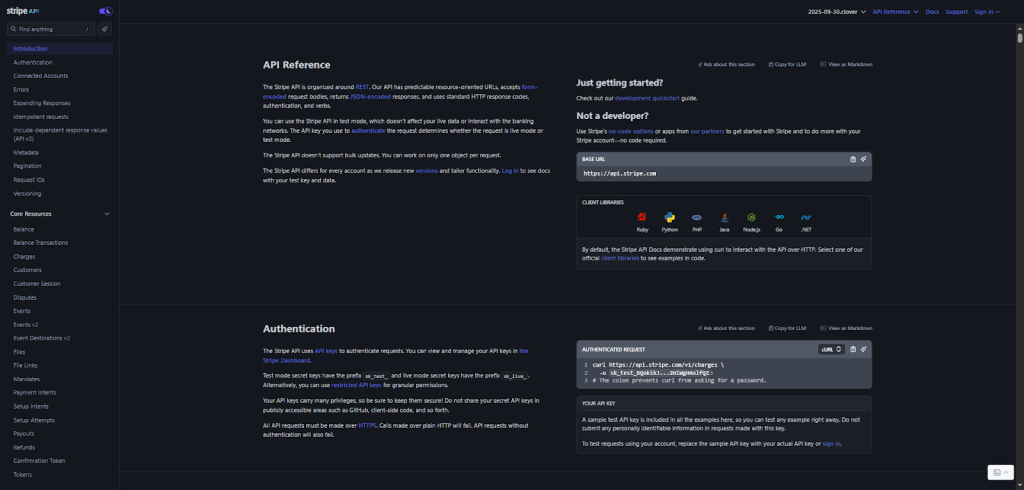Open the cURL language selector dropdown
This screenshot has height=490, width=1024.
click(x=832, y=349)
